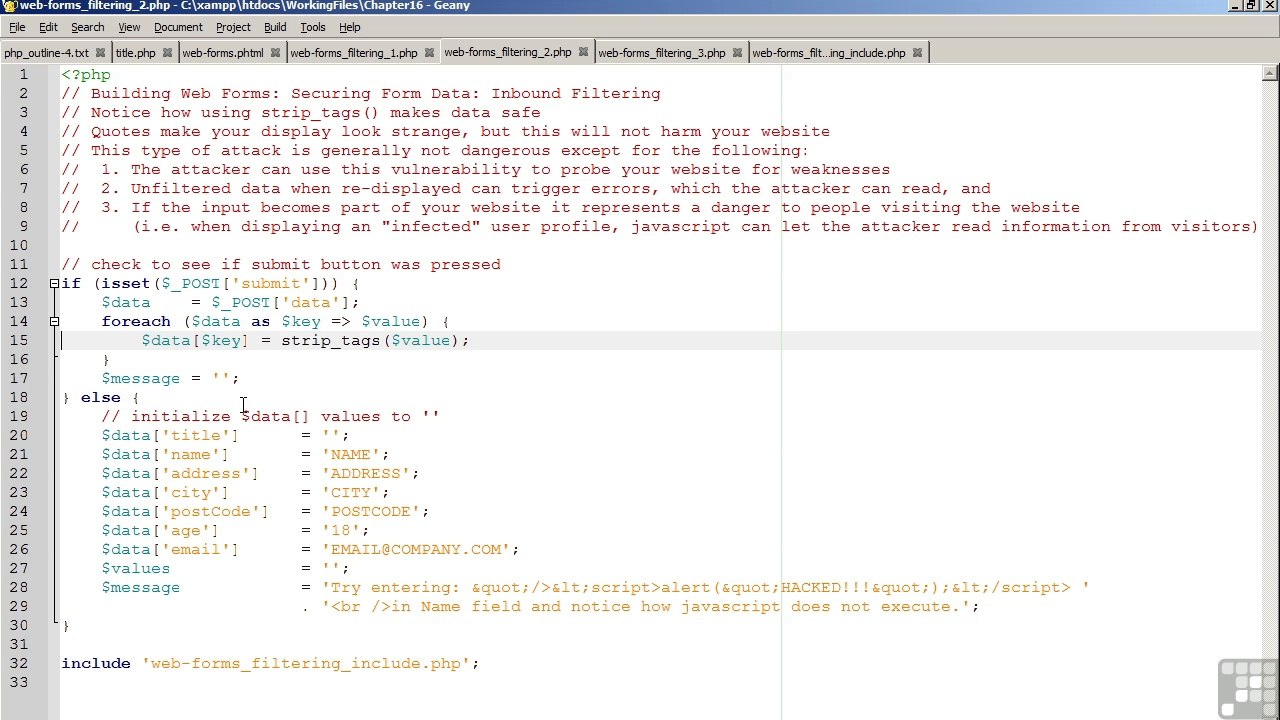Open the Tools menu
The image size is (1280, 720).
coord(313,27)
